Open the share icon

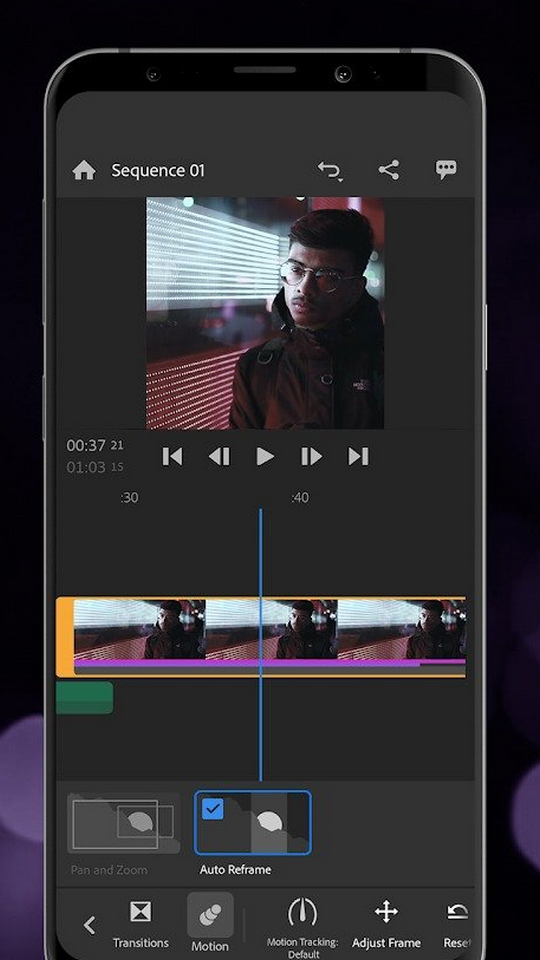[x=389, y=170]
